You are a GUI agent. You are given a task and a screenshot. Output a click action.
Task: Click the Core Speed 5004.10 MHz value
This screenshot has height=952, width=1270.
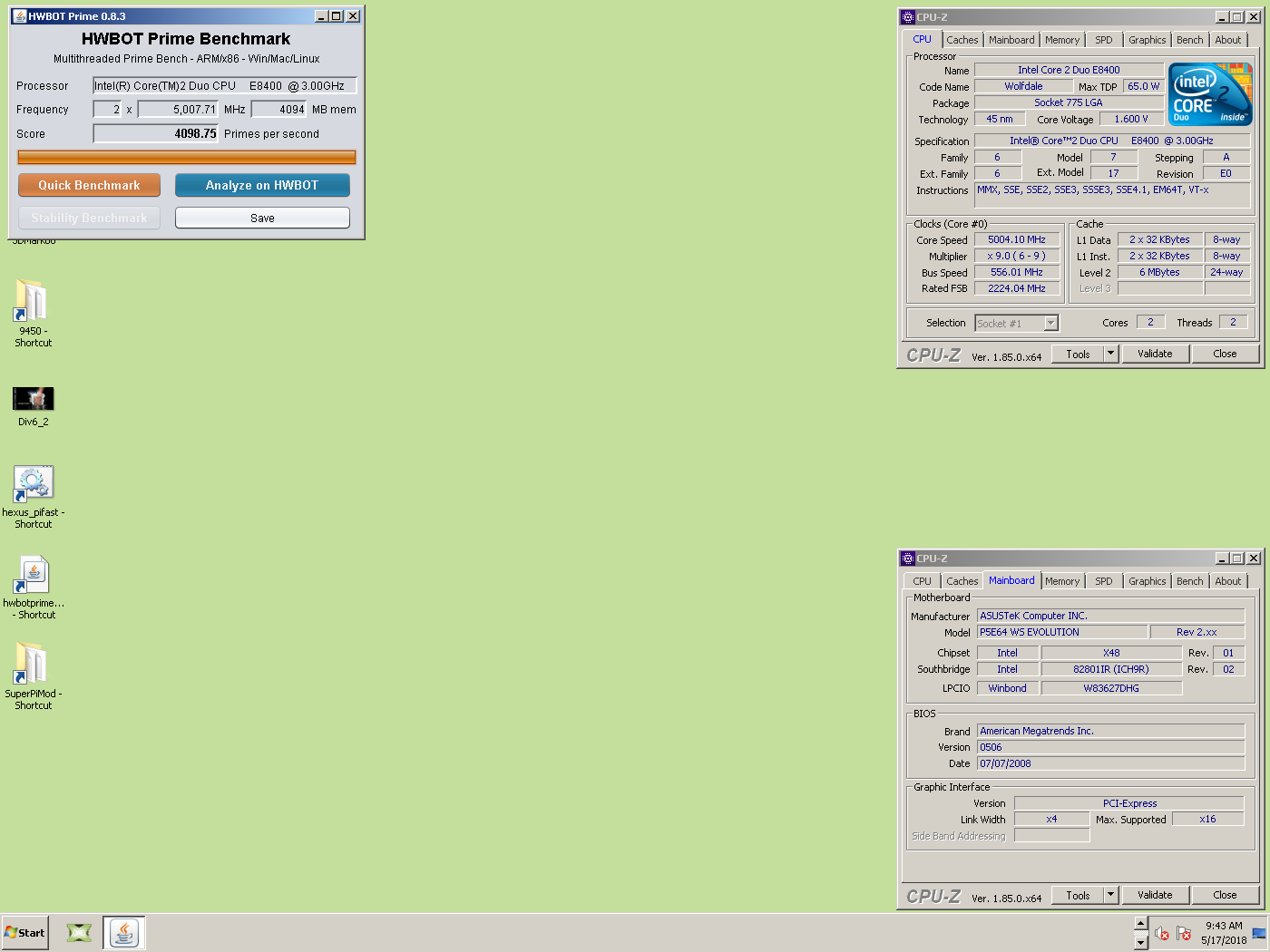click(x=1017, y=239)
